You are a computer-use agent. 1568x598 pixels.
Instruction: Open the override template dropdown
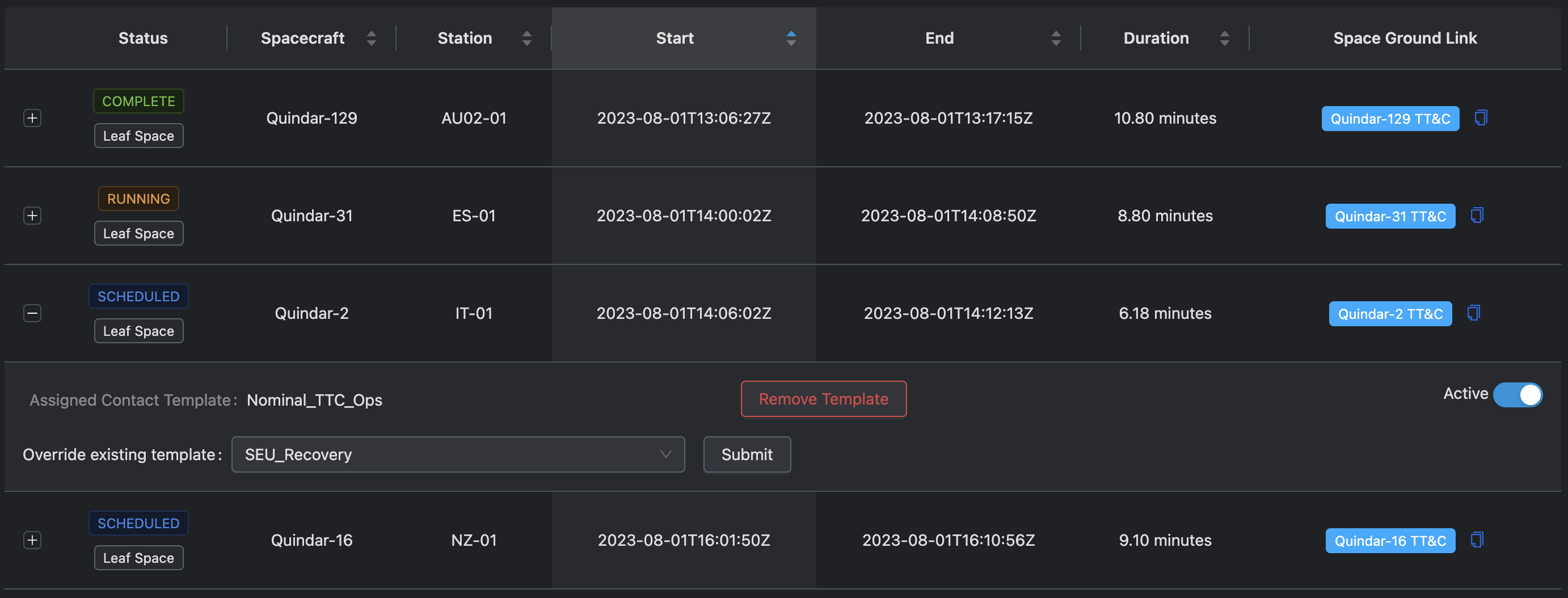coord(458,454)
